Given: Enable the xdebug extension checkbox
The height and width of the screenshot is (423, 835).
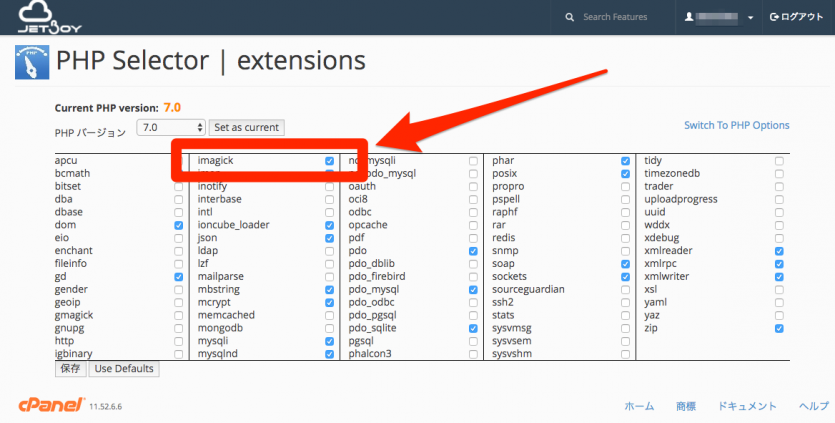Looking at the screenshot, I should click(x=779, y=238).
